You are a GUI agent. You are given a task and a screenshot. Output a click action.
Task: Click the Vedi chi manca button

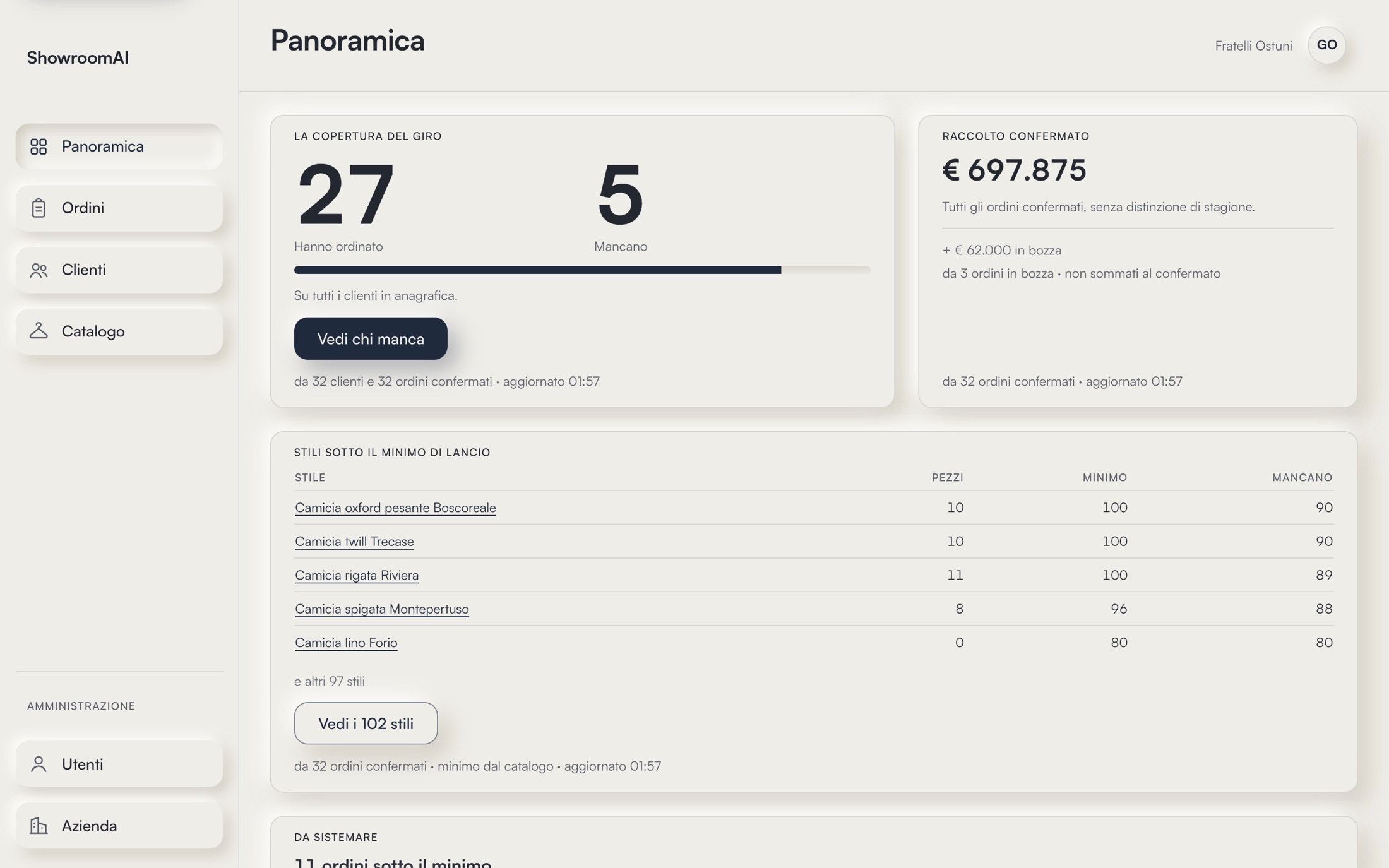point(371,338)
